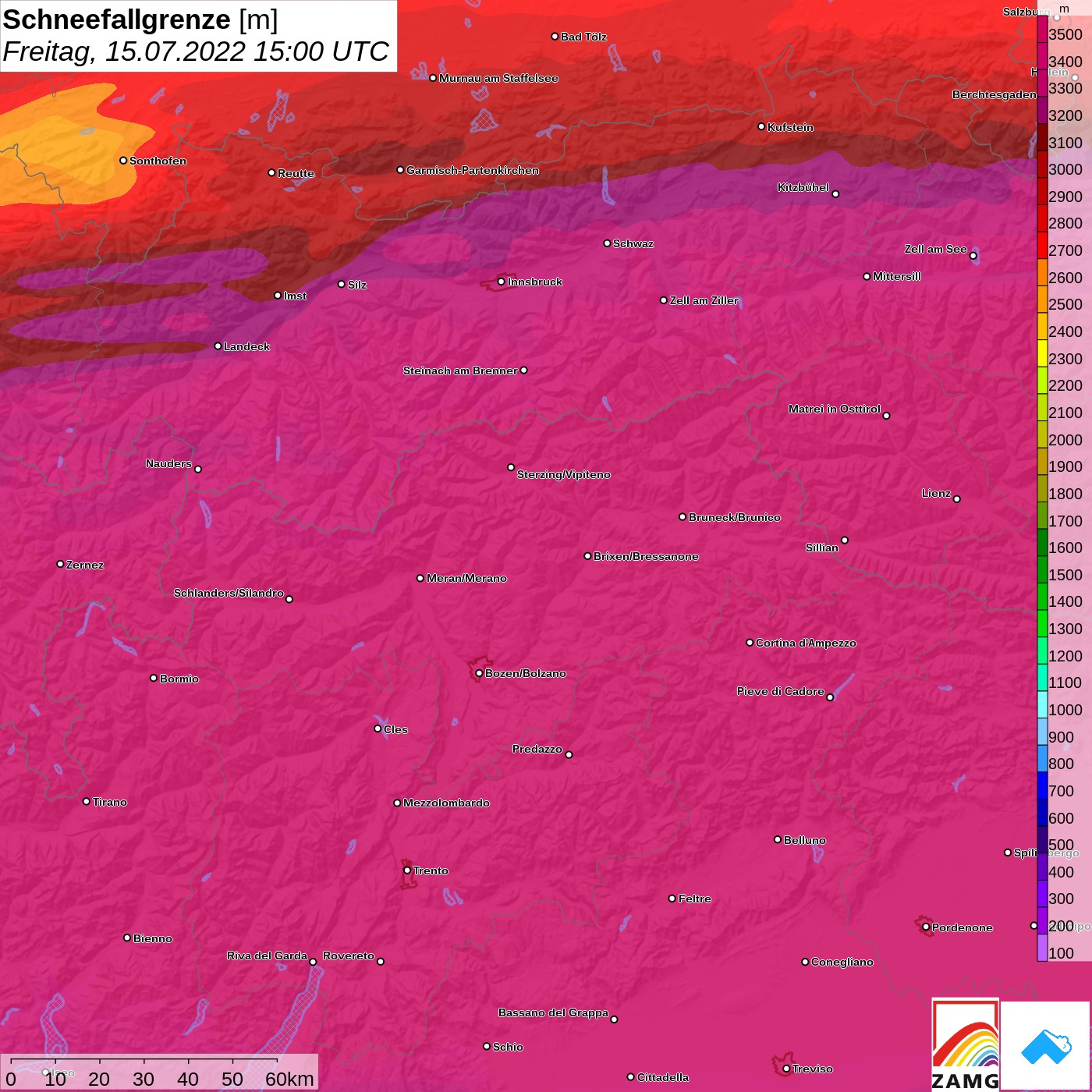This screenshot has width=1092, height=1092.
Task: Click the Mezzolombardo label
Action: click(x=446, y=803)
